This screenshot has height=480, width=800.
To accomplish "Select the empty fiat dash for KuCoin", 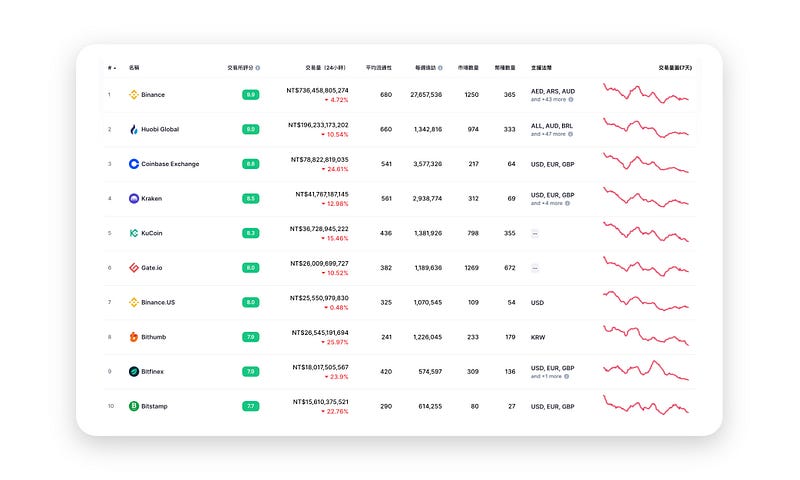I will point(535,234).
